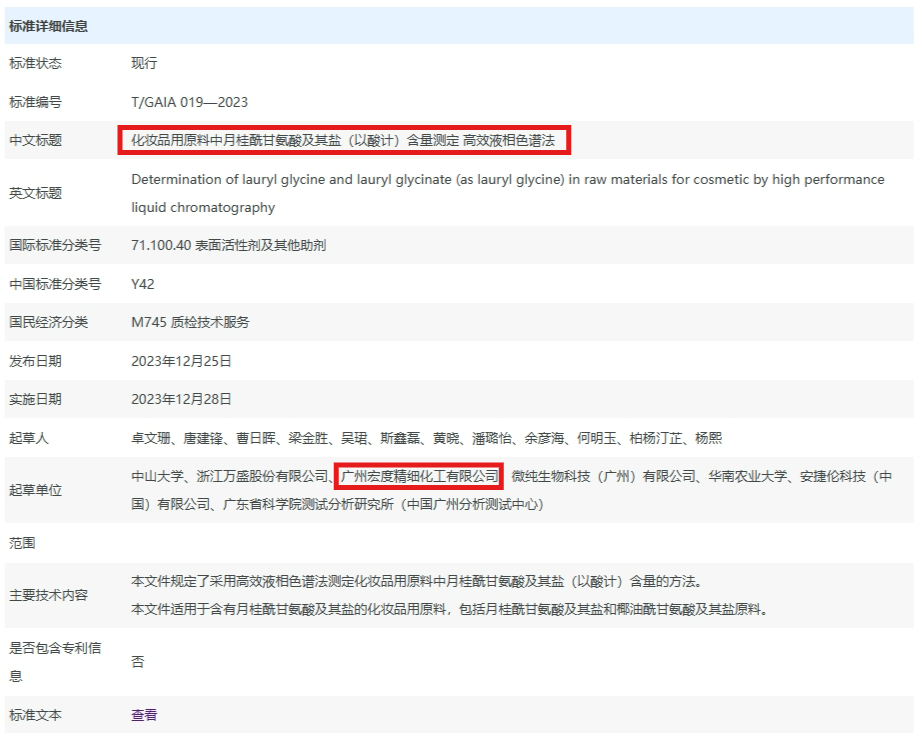
Task: Click the 起草单位 row label
Action: tap(35, 491)
